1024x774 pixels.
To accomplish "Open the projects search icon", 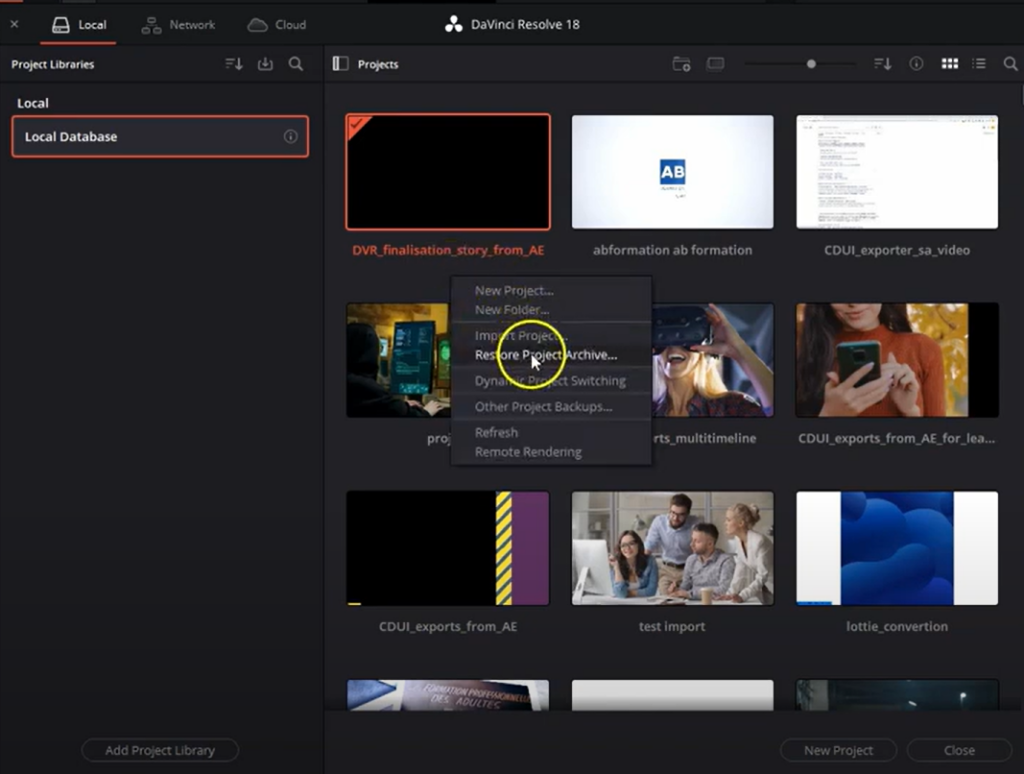I will coord(1008,64).
